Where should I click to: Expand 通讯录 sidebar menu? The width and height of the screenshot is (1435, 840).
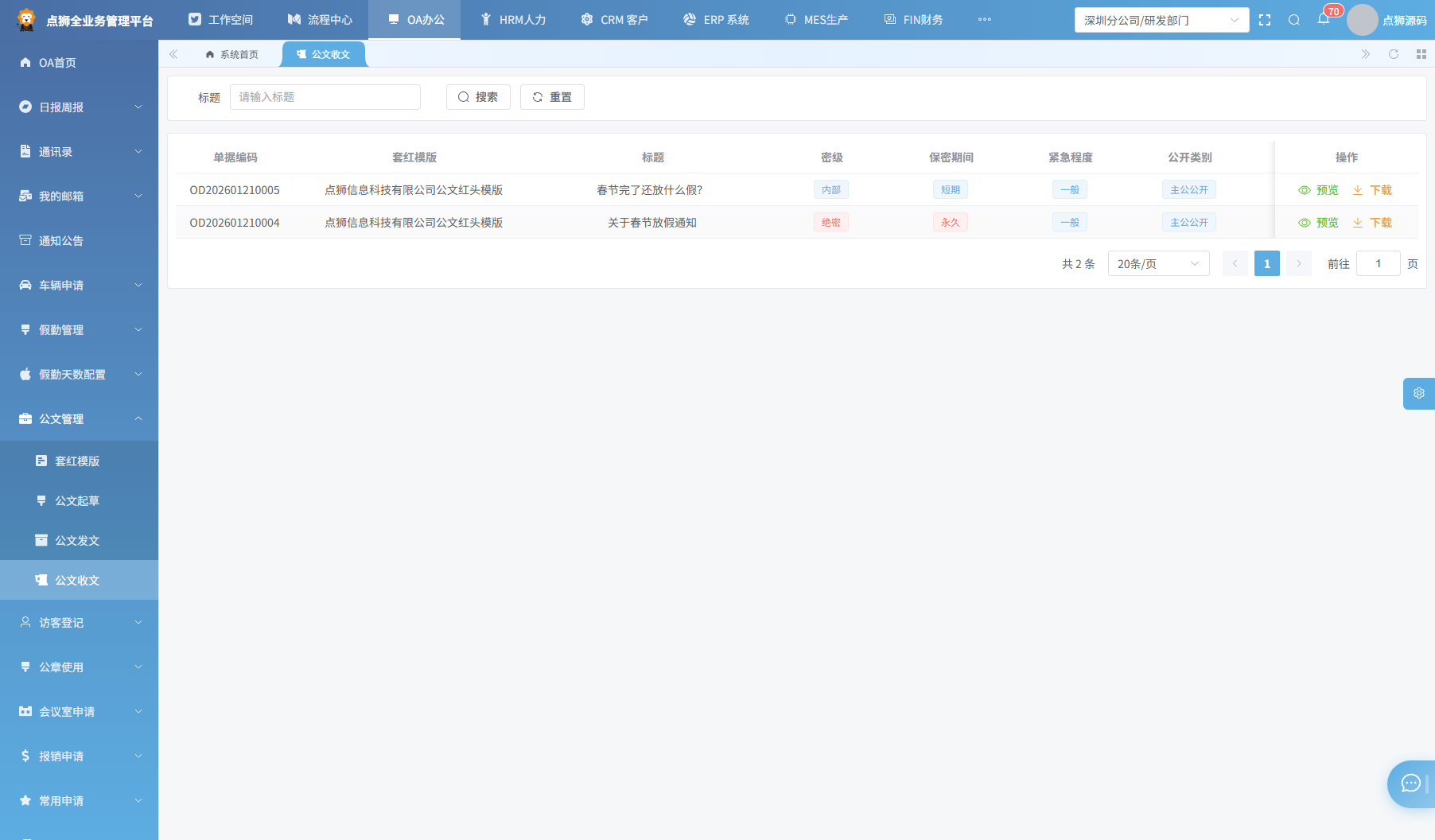pos(79,151)
